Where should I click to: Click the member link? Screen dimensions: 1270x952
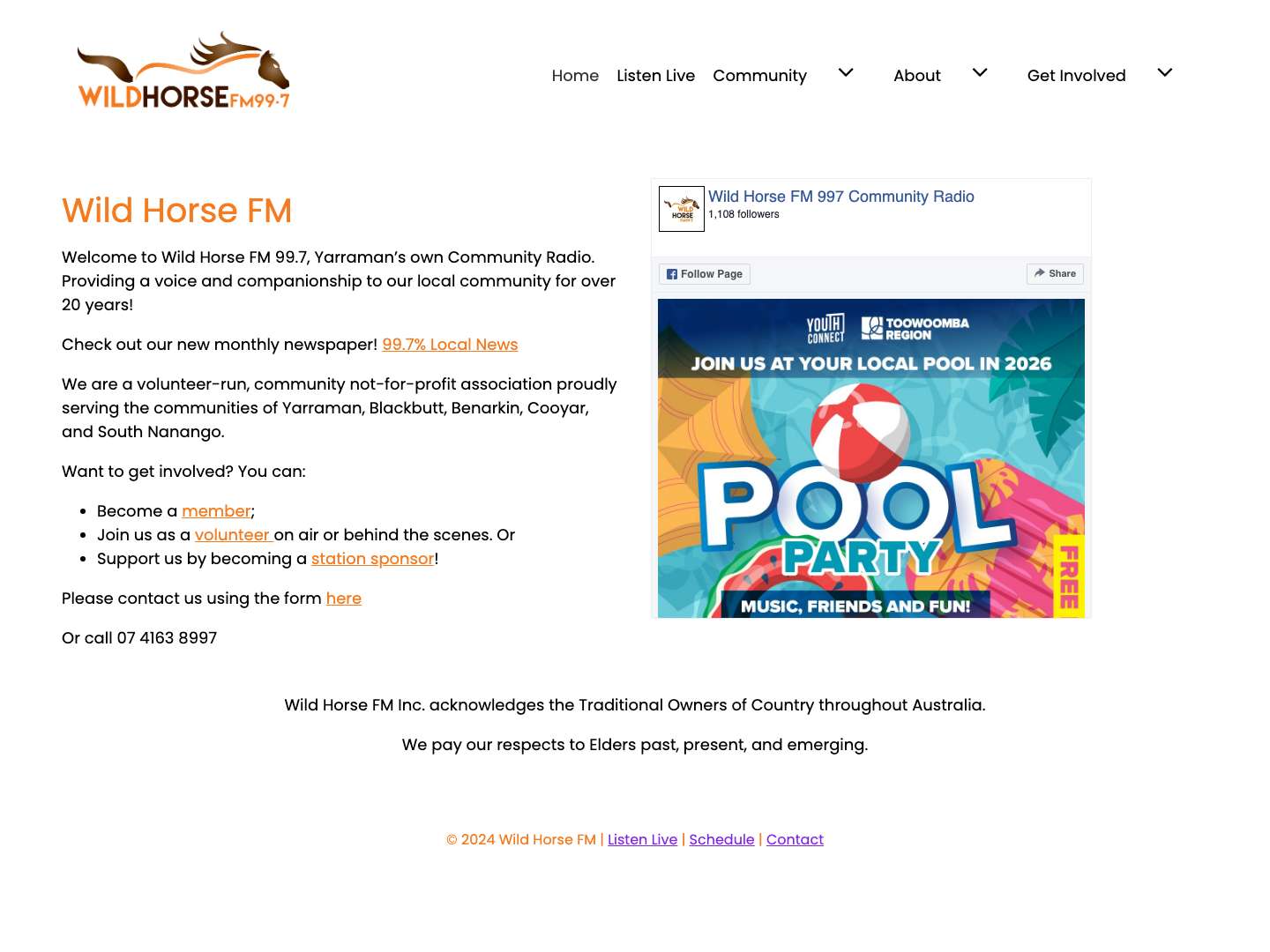tap(216, 511)
